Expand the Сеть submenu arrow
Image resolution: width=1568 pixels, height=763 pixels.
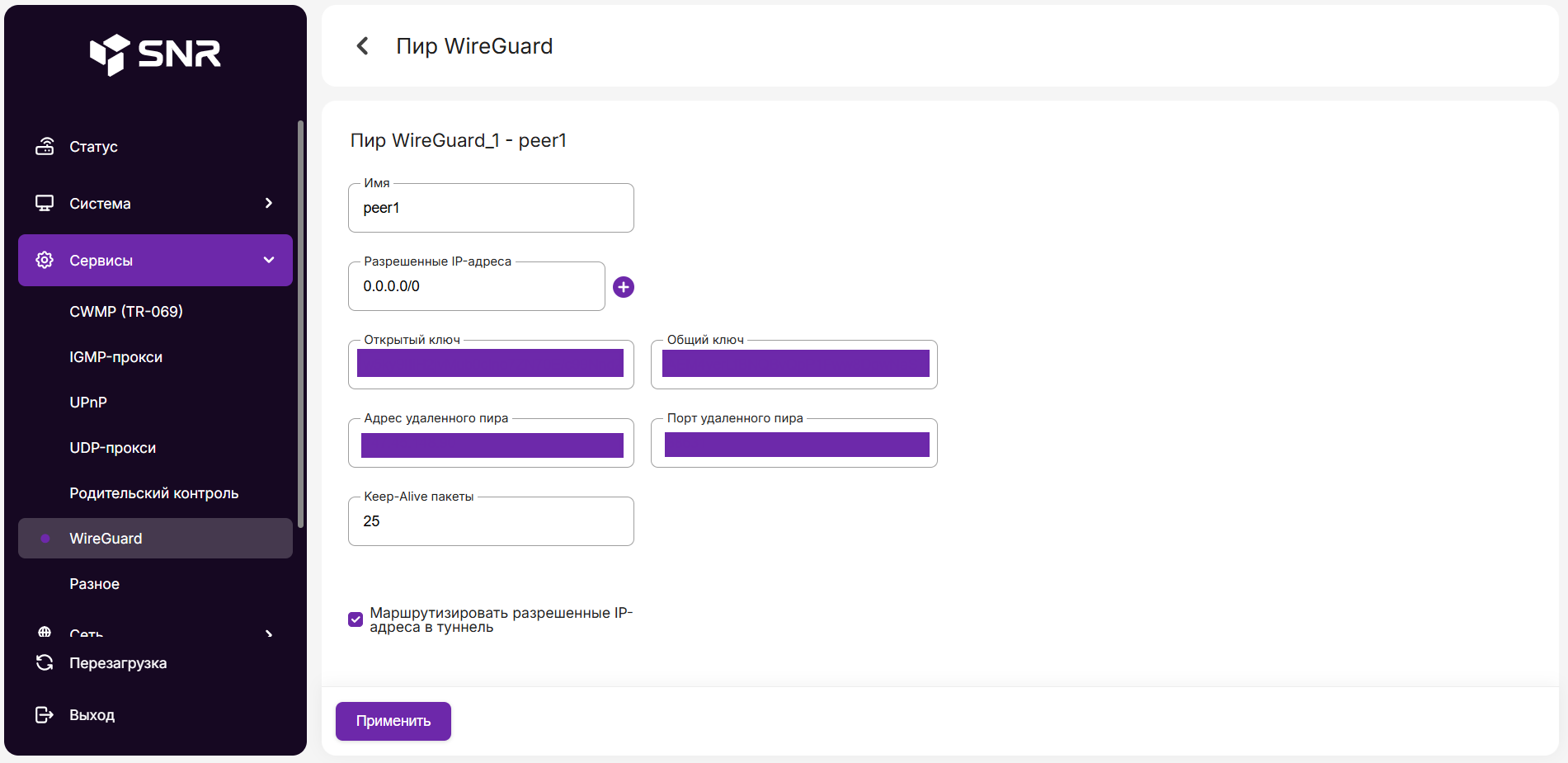pyautogui.click(x=269, y=633)
